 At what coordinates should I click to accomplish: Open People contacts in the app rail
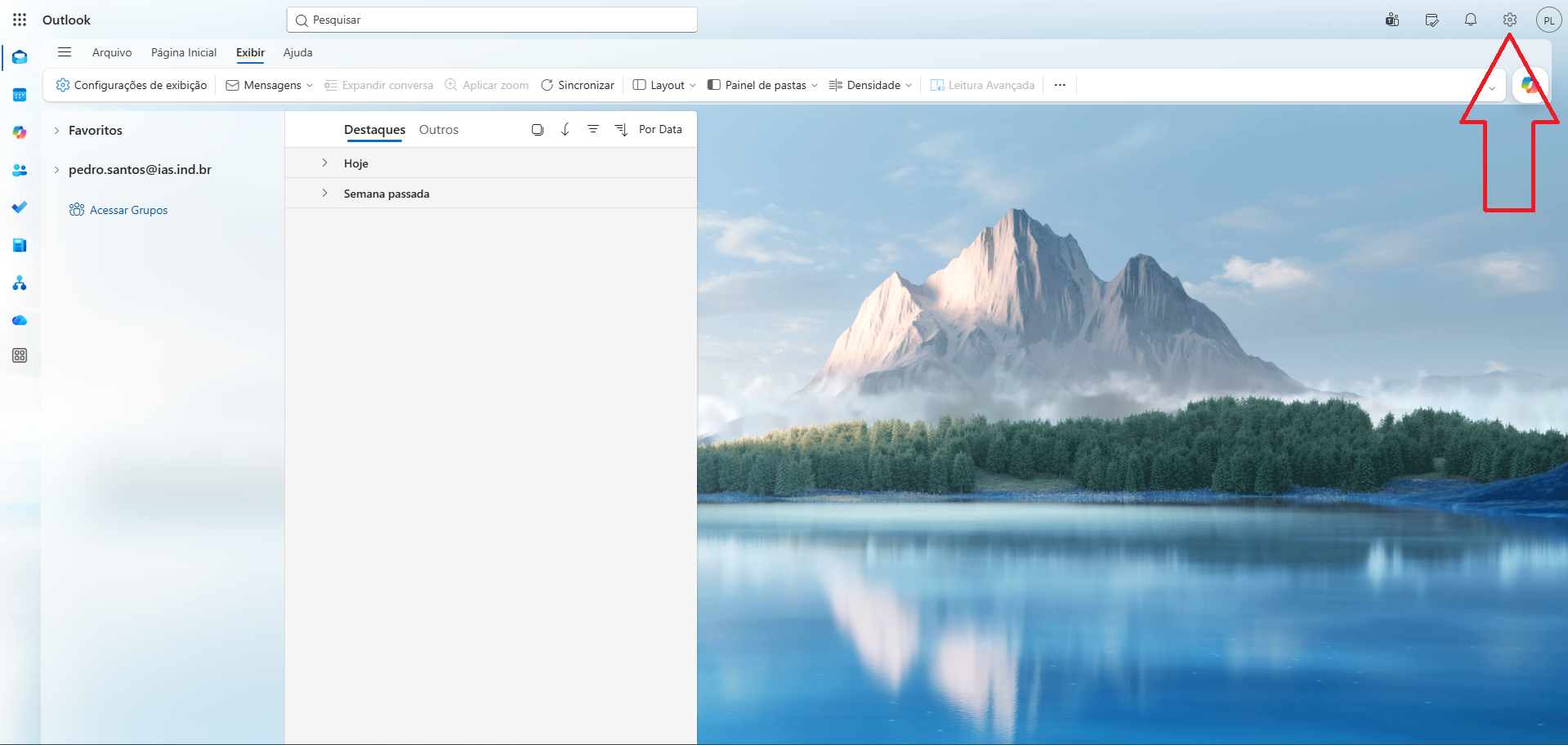click(20, 170)
